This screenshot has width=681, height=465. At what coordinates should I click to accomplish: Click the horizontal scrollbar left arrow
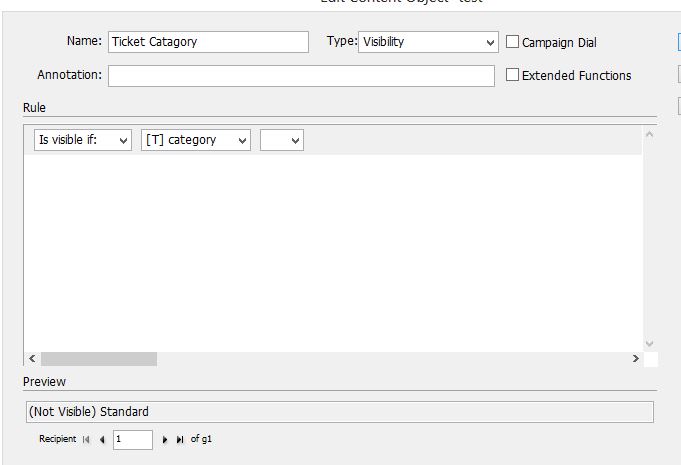[x=32, y=359]
